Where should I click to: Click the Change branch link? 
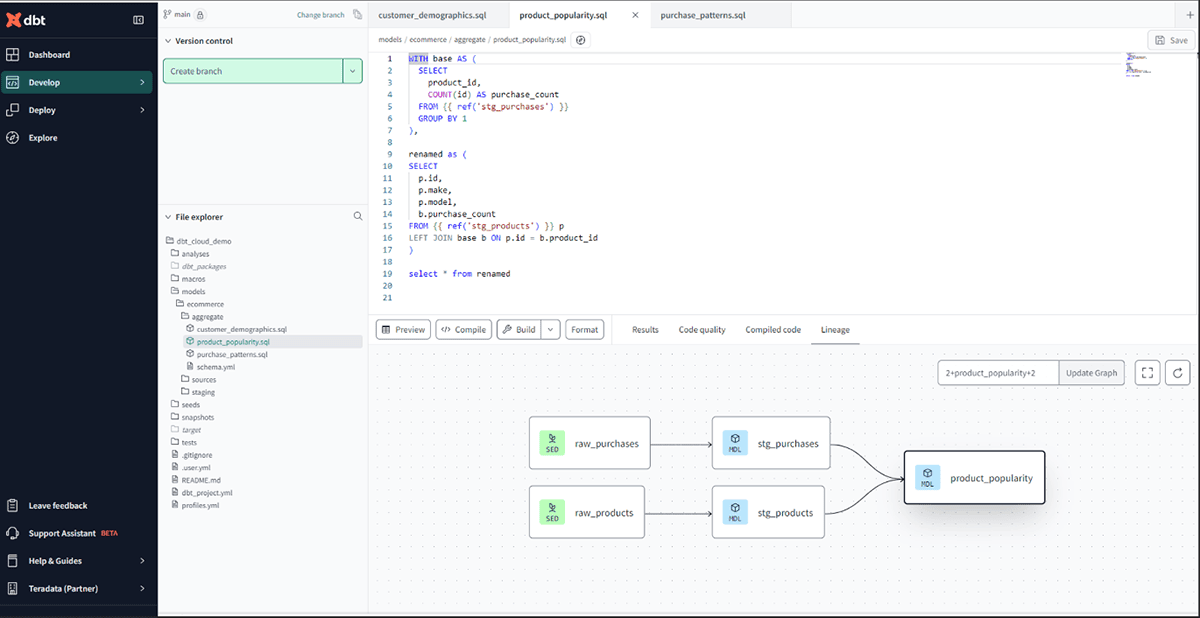tap(320, 15)
